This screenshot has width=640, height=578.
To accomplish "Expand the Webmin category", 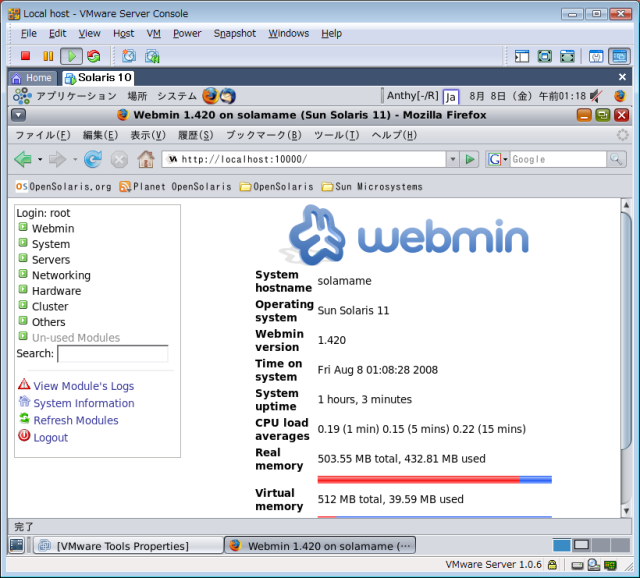I will coord(23,227).
